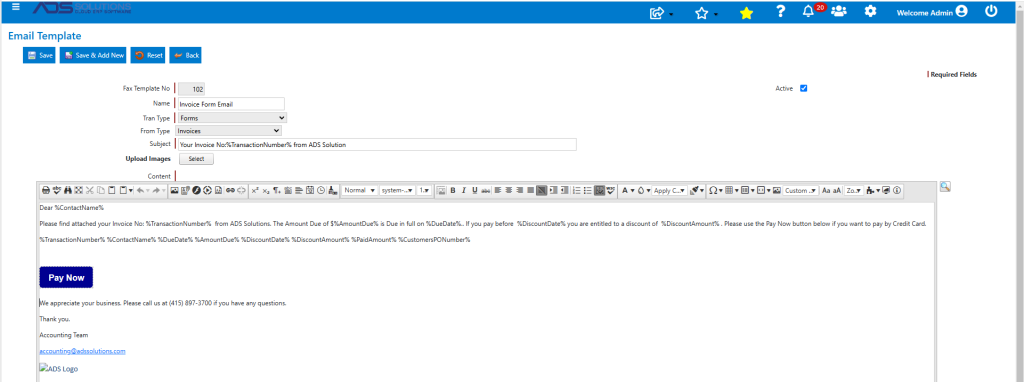Follow the accounting@adssolutions.com link
1024x382 pixels.
pyautogui.click(x=82, y=351)
